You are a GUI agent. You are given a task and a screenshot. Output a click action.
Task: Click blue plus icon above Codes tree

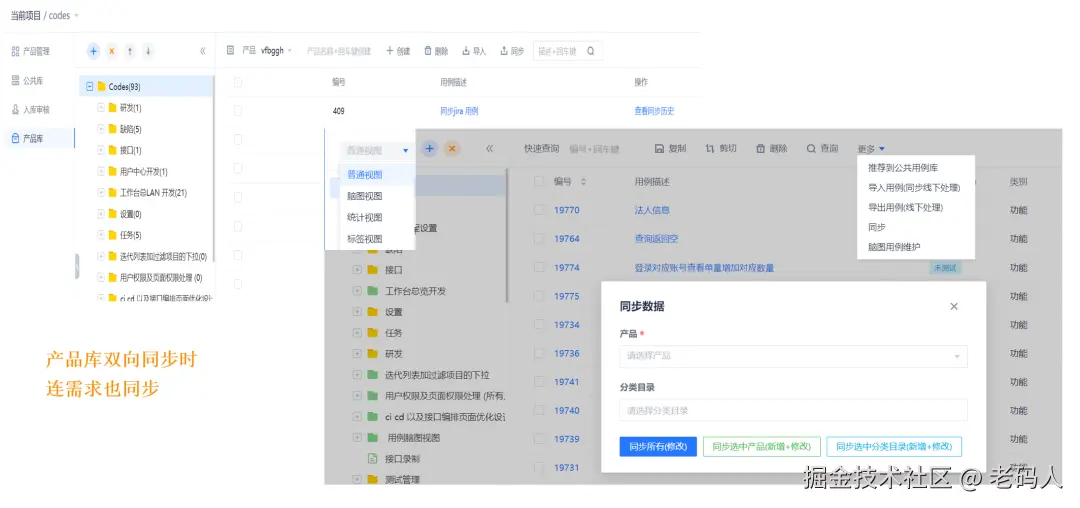tap(94, 51)
